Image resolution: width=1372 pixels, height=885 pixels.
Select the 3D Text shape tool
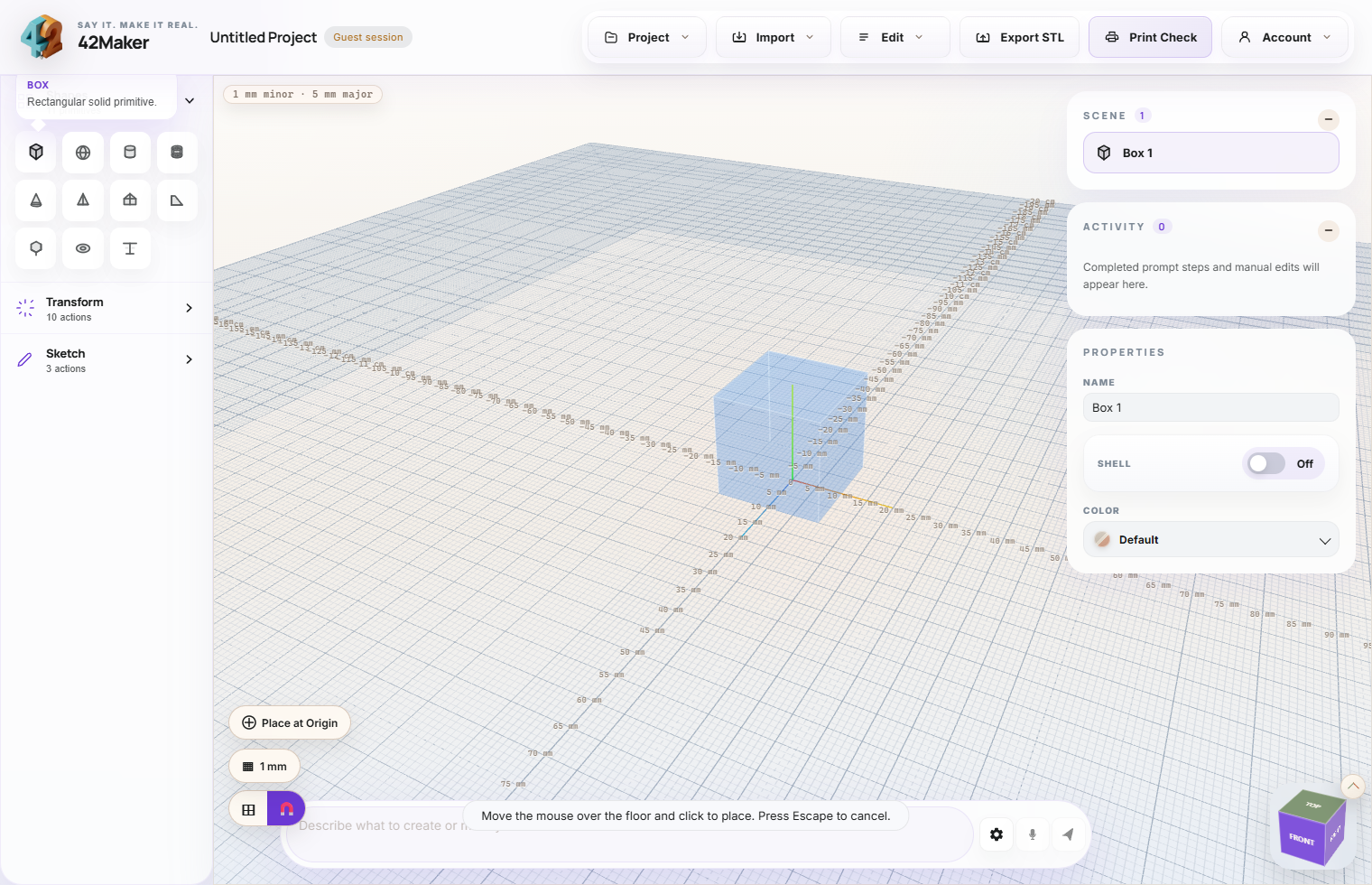coord(130,247)
